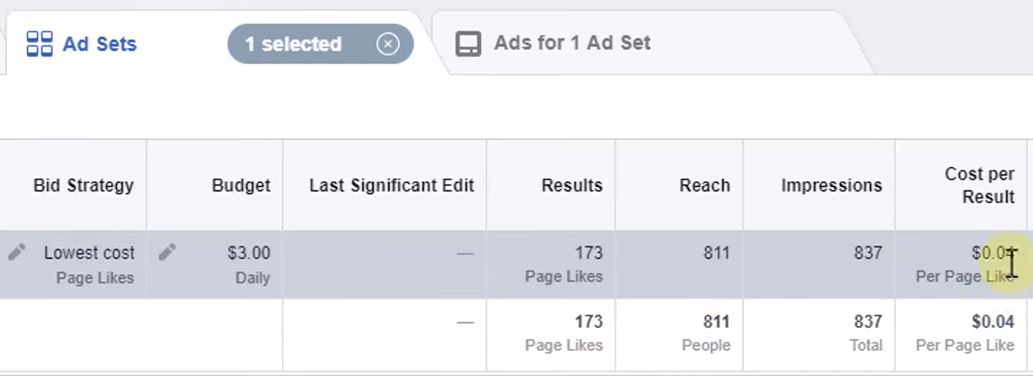Click the Ads for 1 Ad Set icon
The image size is (1033, 376).
(468, 44)
